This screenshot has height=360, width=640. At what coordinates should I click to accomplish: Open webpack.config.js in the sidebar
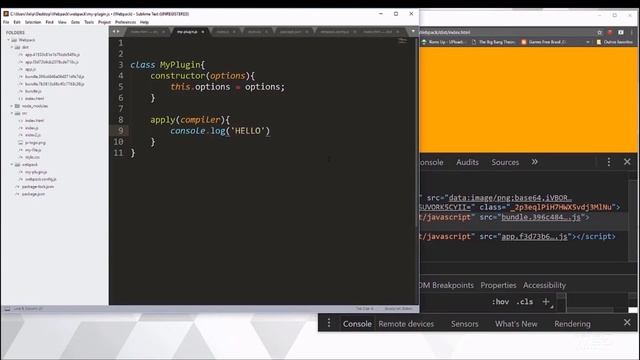coord(40,179)
